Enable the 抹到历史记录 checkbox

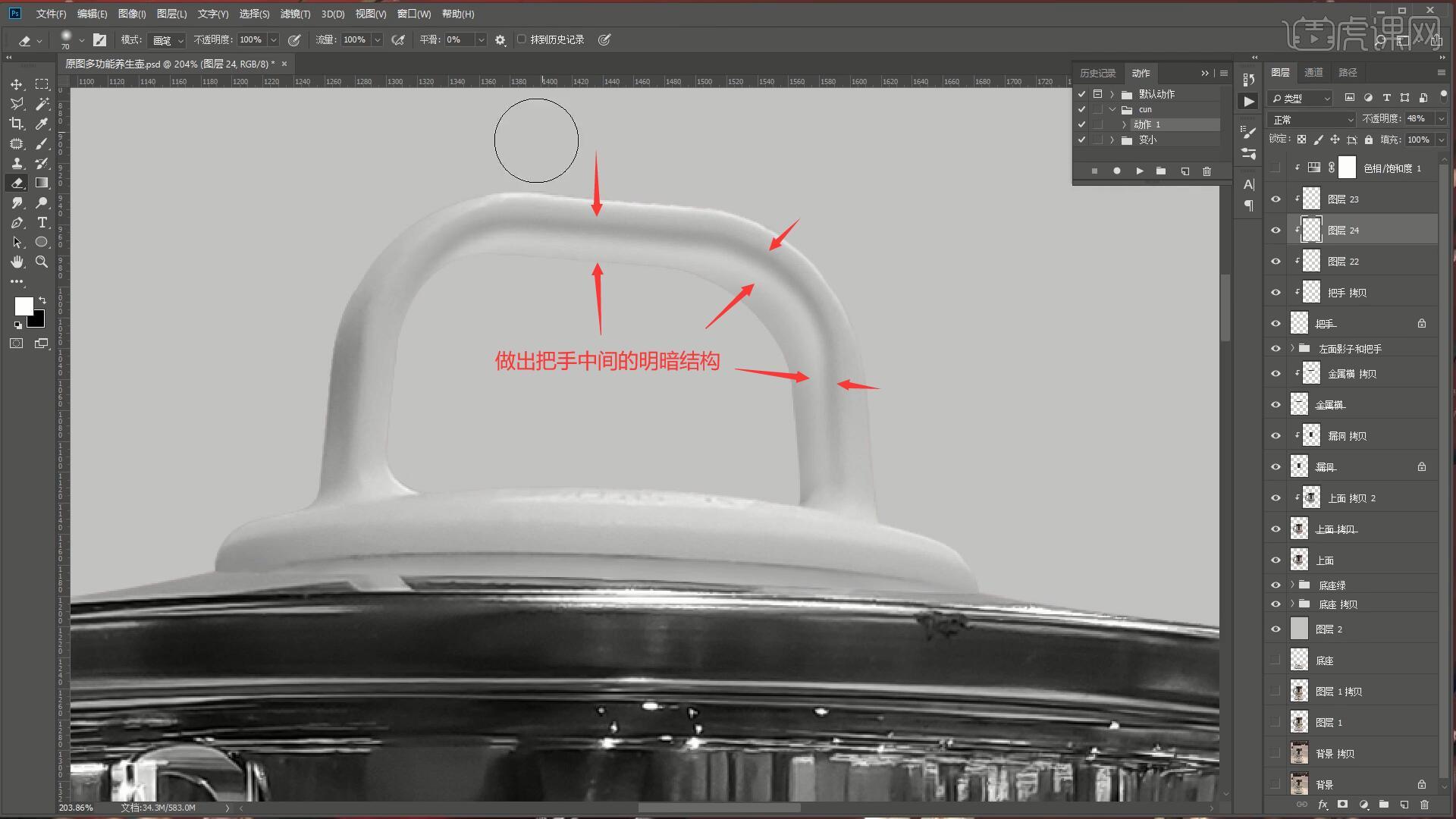(x=522, y=39)
